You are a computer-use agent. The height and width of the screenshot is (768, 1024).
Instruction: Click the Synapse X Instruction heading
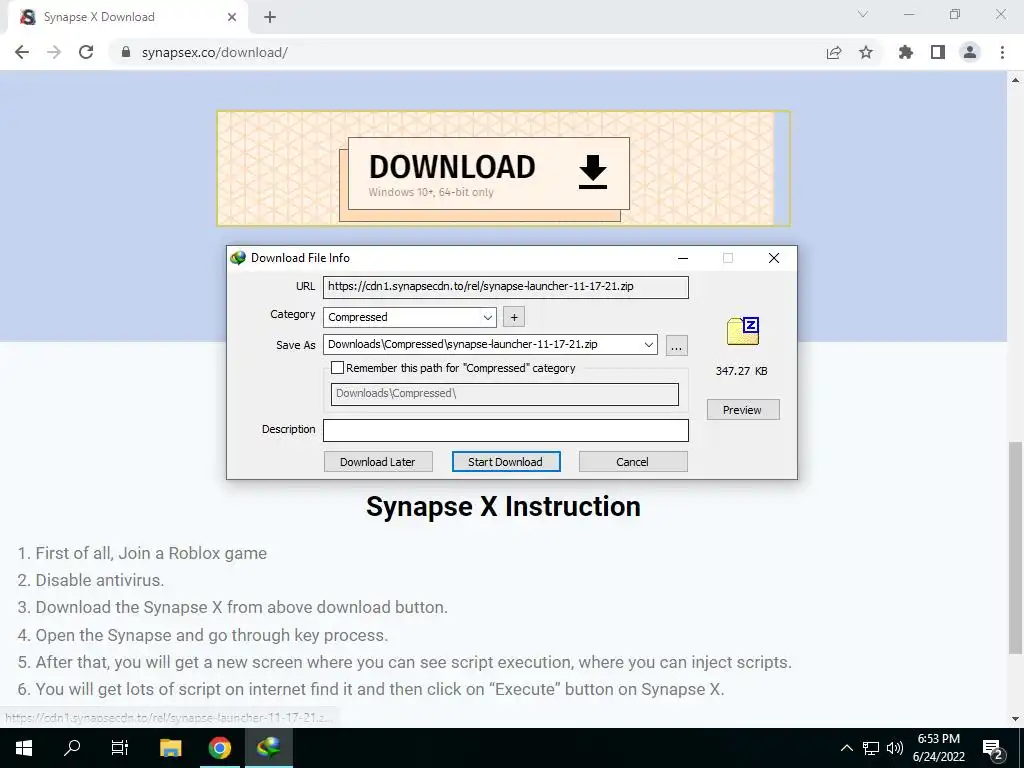point(503,507)
